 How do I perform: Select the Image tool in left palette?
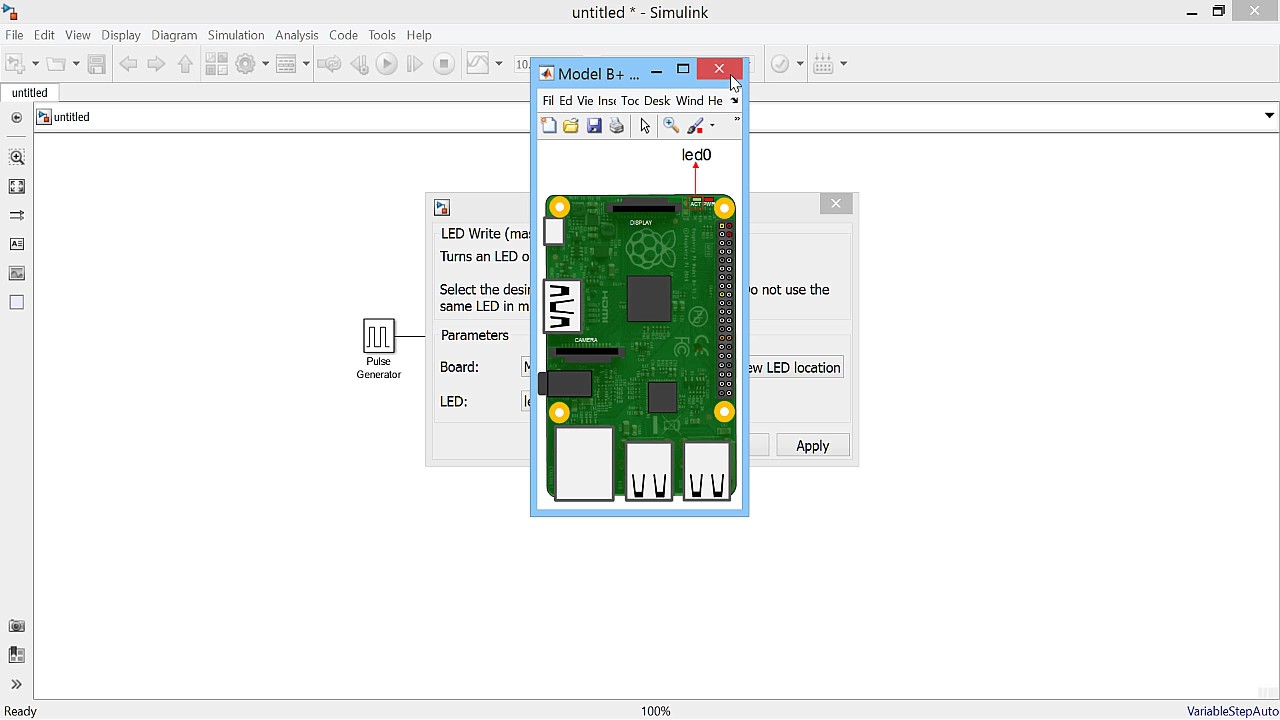(17, 273)
